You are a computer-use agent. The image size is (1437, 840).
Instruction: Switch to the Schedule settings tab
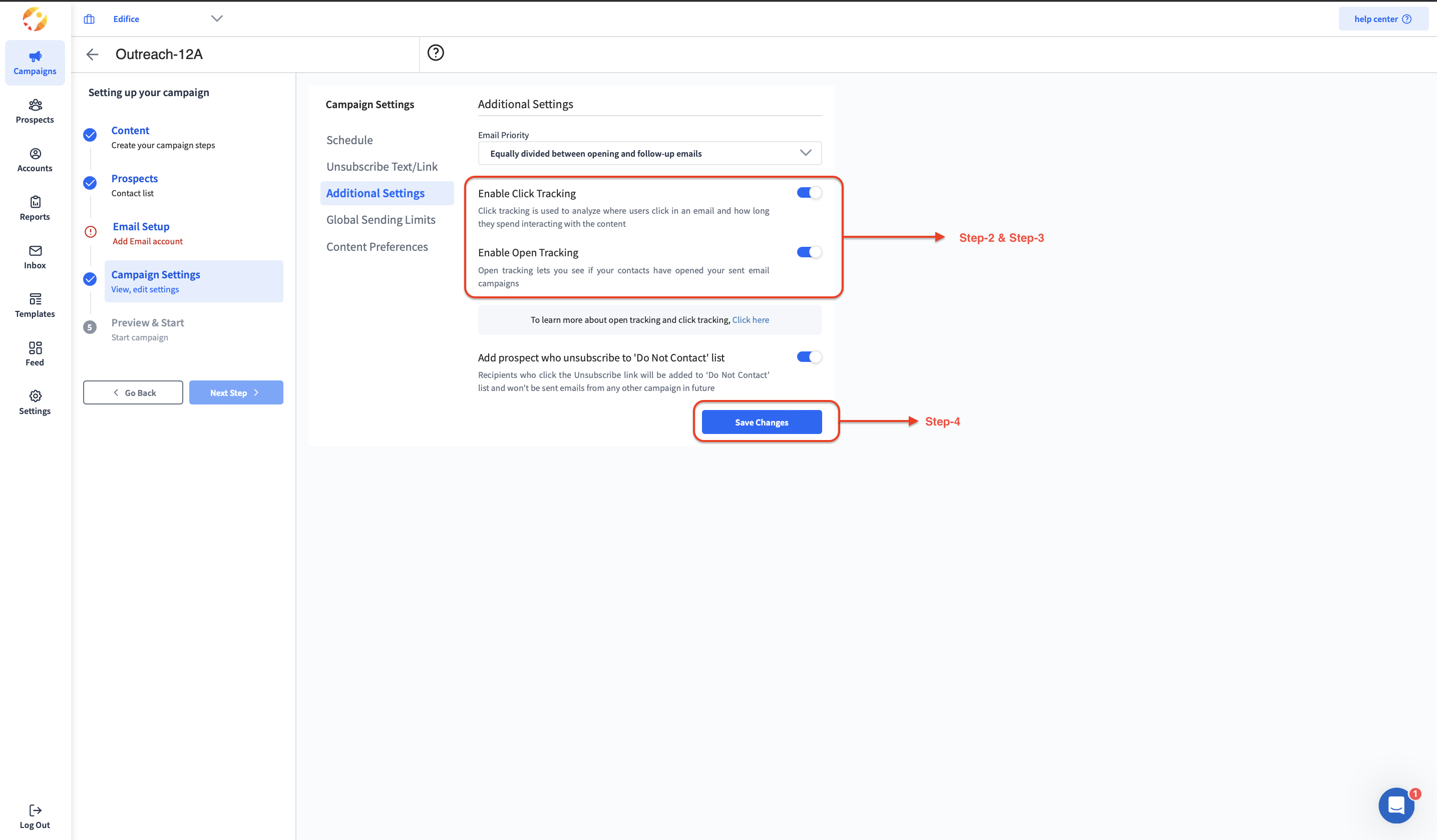pyautogui.click(x=349, y=140)
